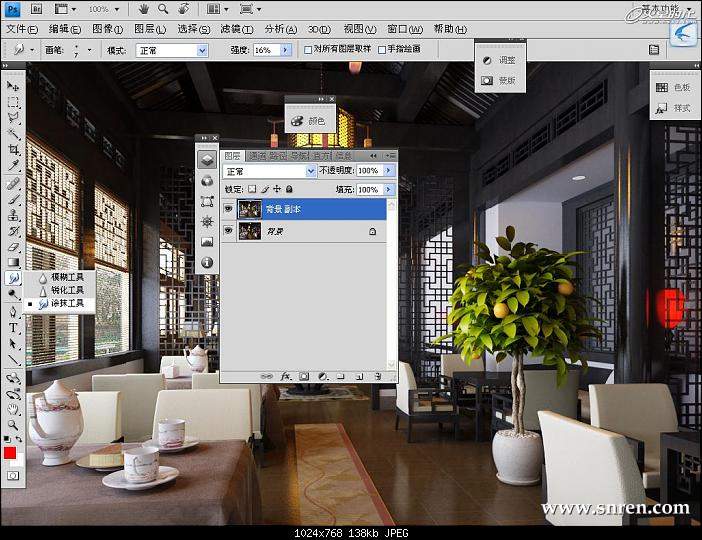The width and height of the screenshot is (702, 540).
Task: Open the tool preset picker arrow
Action: pos(32,50)
